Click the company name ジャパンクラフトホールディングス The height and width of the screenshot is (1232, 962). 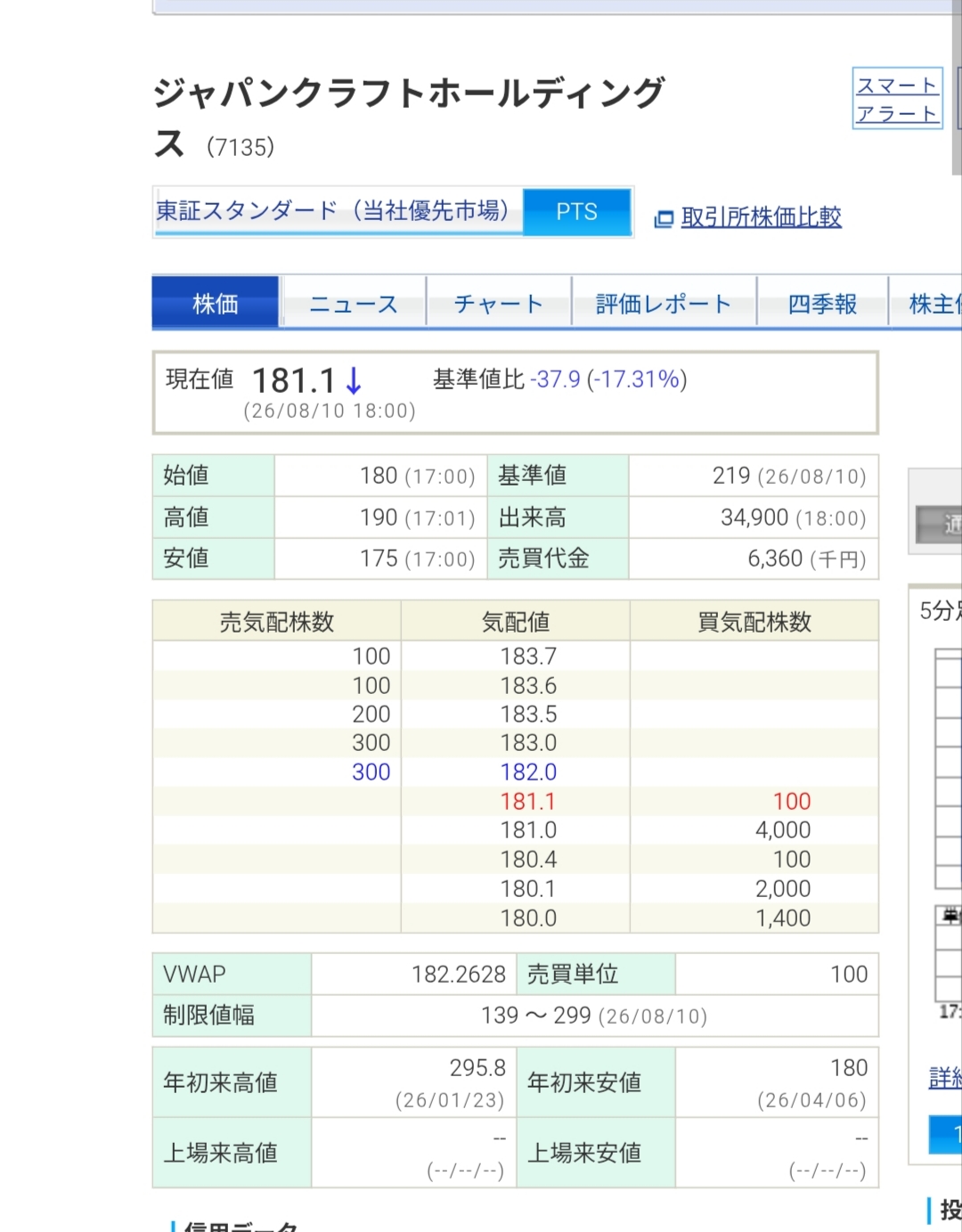pyautogui.click(x=409, y=117)
